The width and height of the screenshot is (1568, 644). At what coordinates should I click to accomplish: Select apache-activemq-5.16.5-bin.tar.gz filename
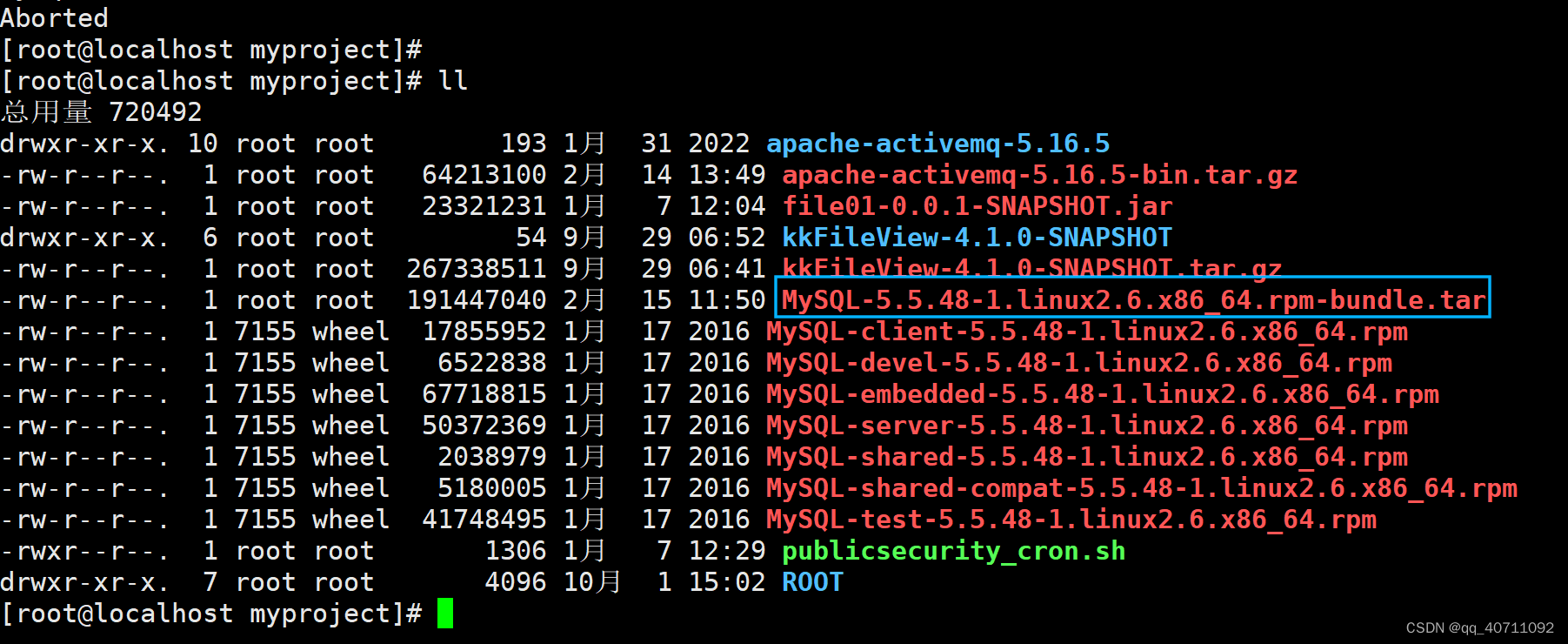[x=1039, y=175]
